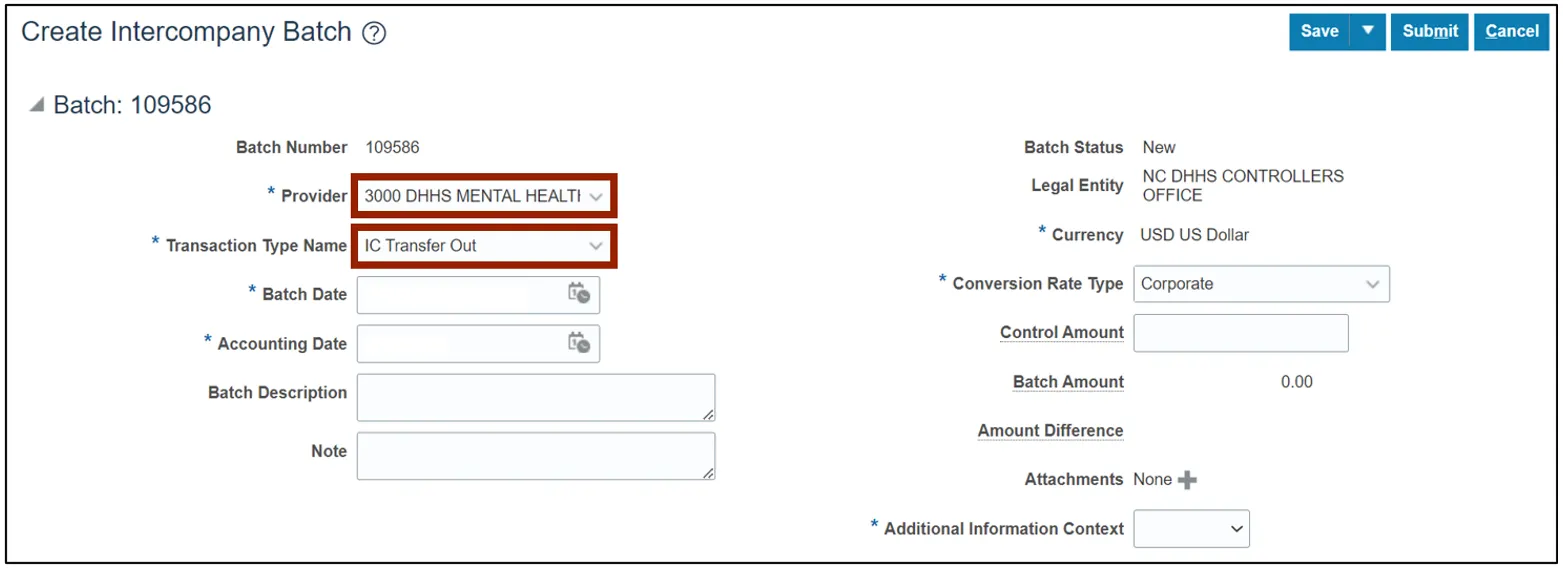
Task: Collapse the Batch: 109586 section
Action: coord(36,105)
